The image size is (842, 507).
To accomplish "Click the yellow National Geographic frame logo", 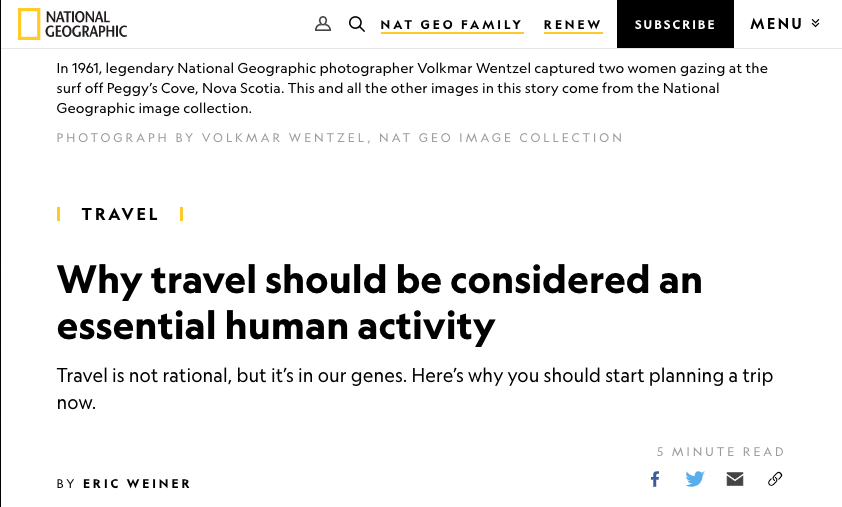I will point(29,24).
